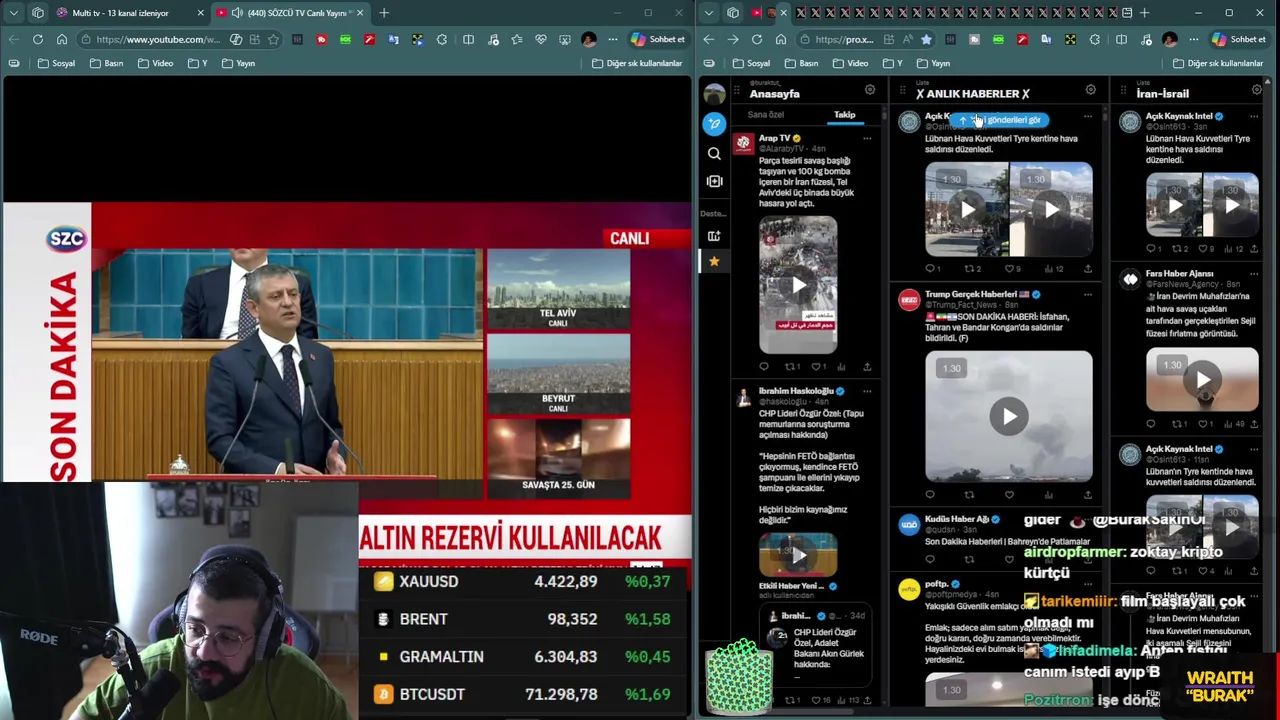Go to the home page in the right browser
Viewport: 1280px width, 720px height.
click(x=781, y=39)
